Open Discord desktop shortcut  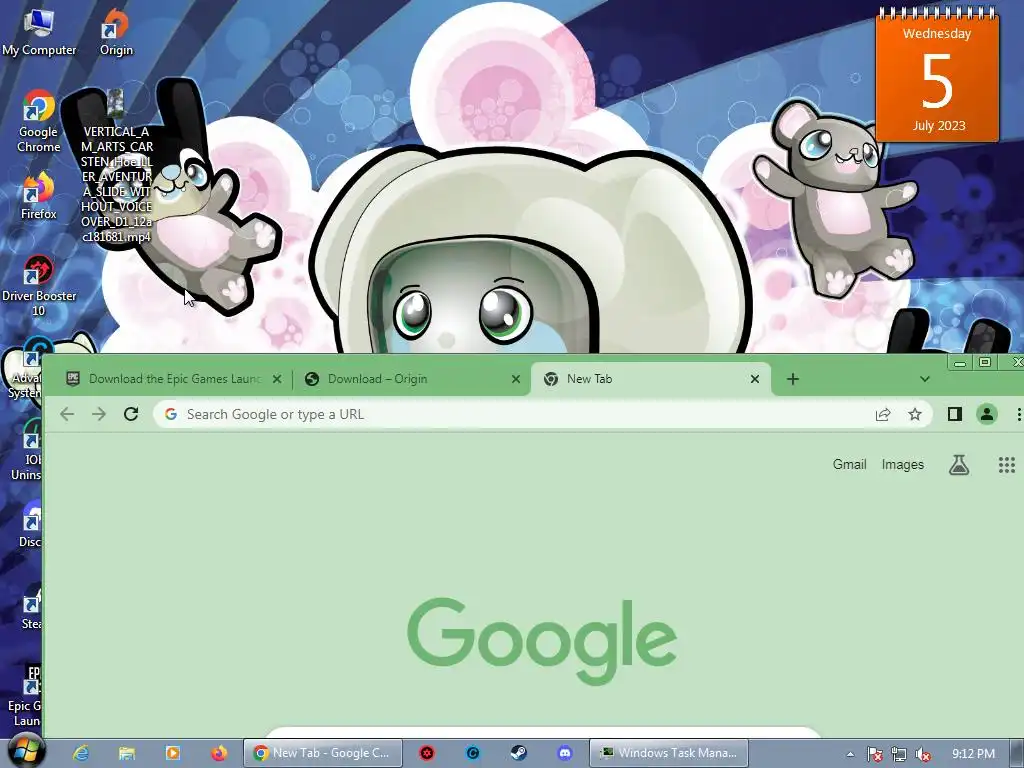click(30, 524)
